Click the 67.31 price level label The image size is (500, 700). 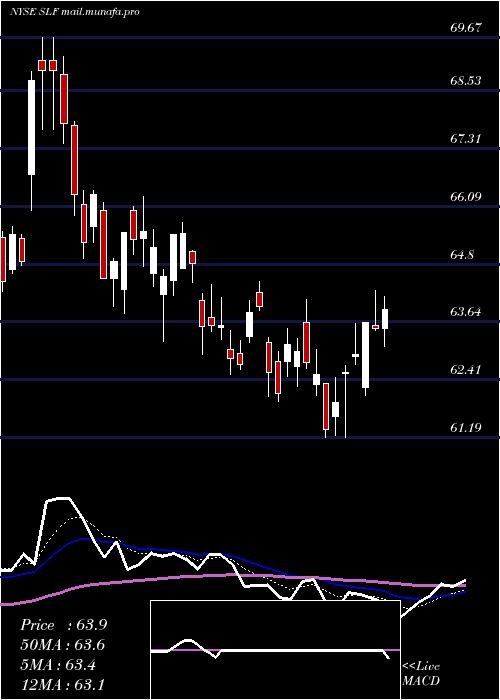466,139
